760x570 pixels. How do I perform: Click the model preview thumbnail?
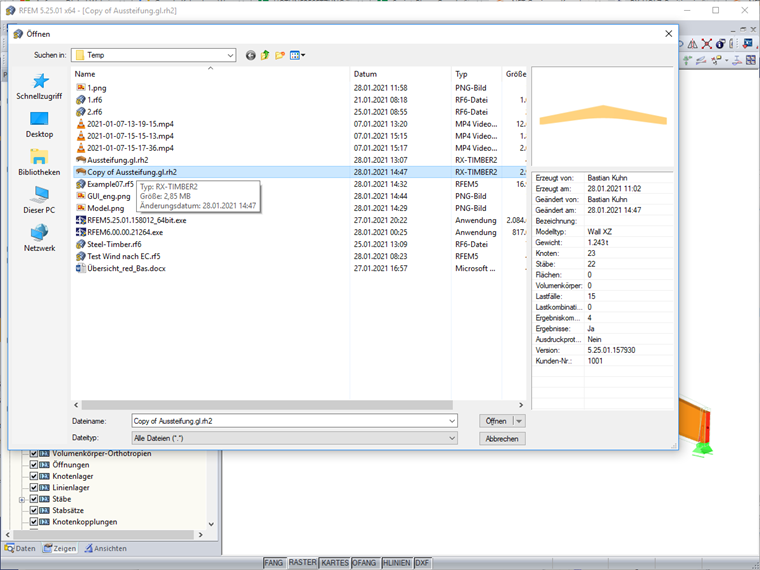pos(602,116)
